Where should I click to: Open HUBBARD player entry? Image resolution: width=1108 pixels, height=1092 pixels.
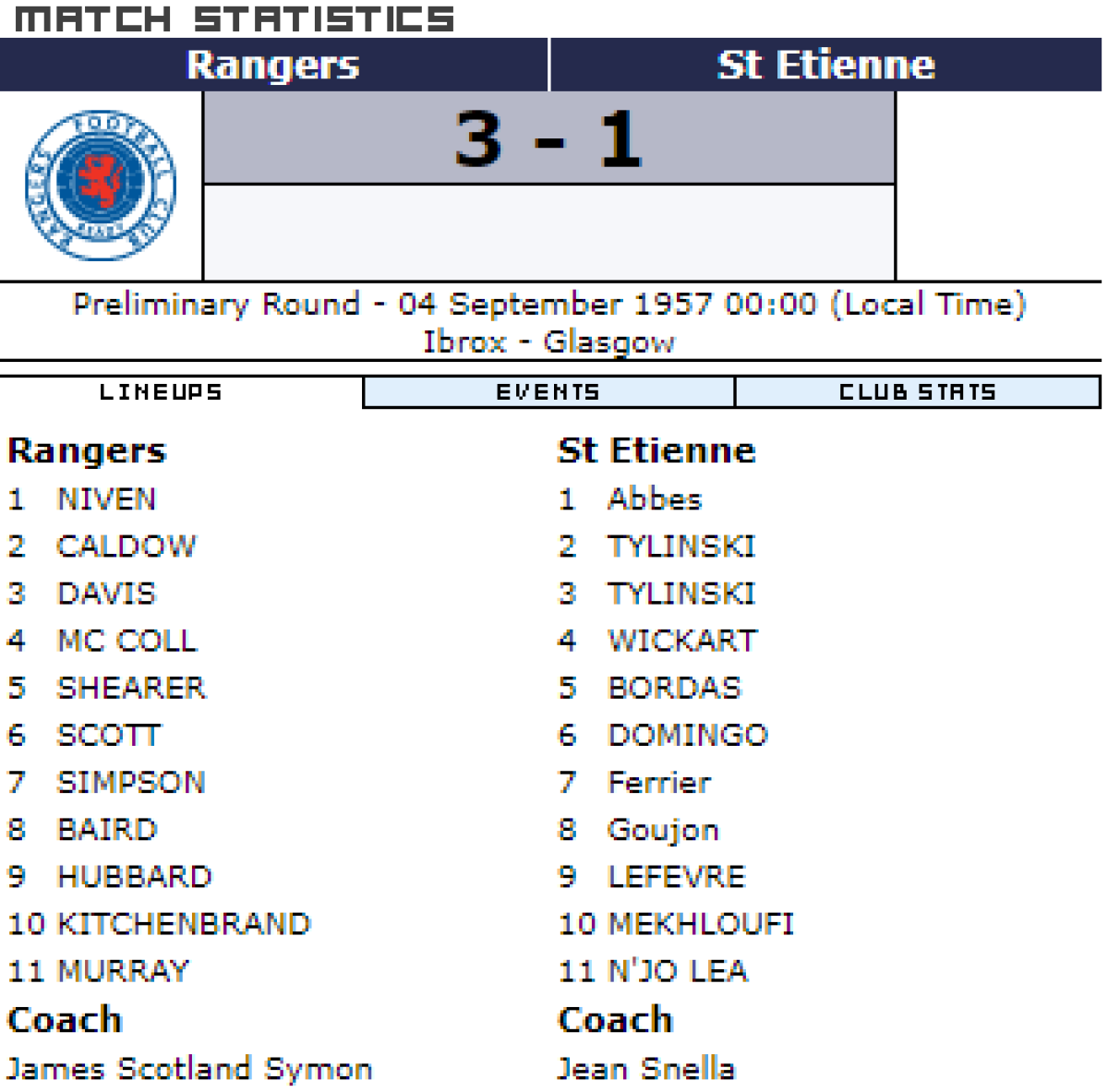click(135, 877)
